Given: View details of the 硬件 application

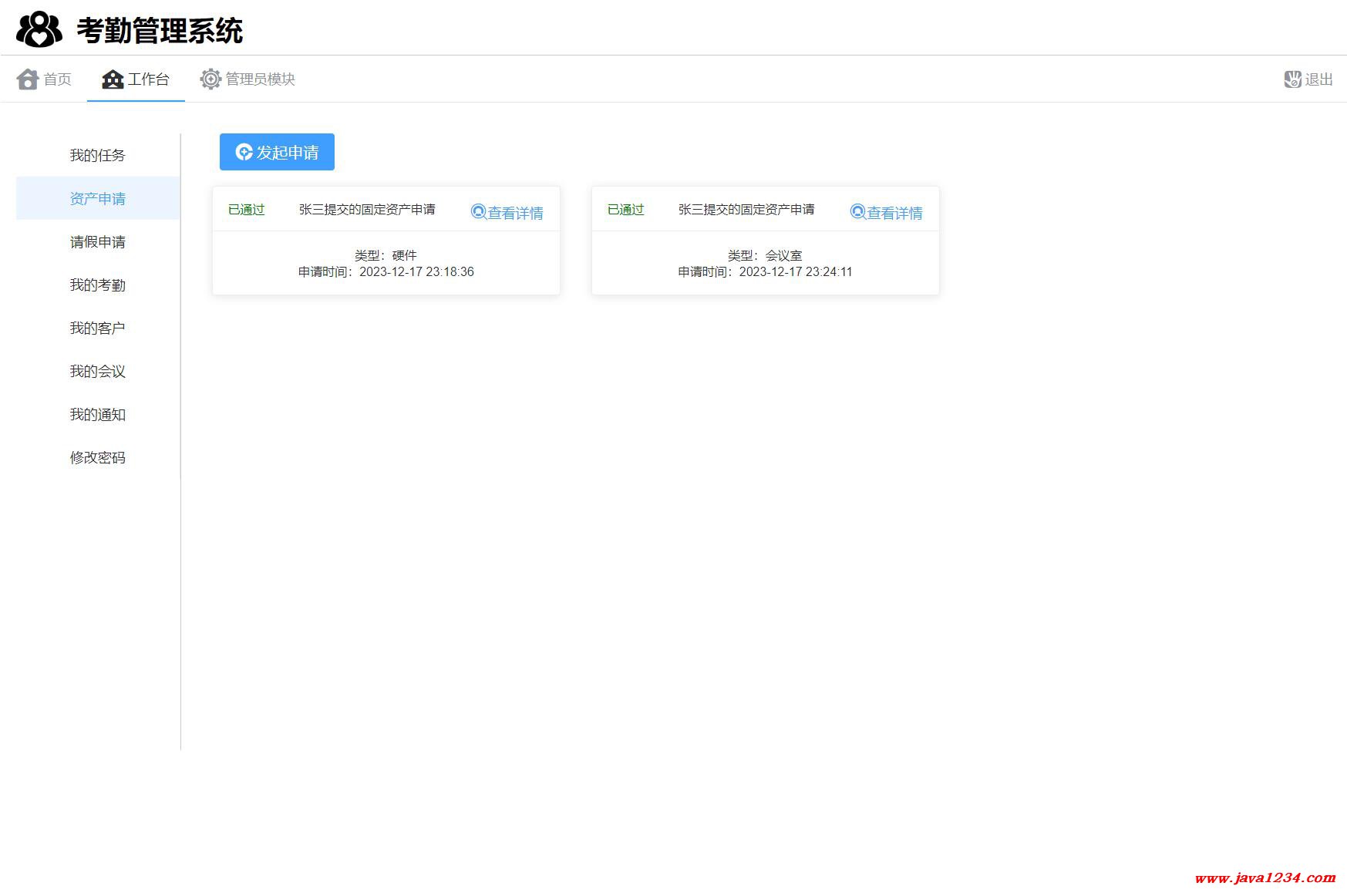Looking at the screenshot, I should coord(507,212).
